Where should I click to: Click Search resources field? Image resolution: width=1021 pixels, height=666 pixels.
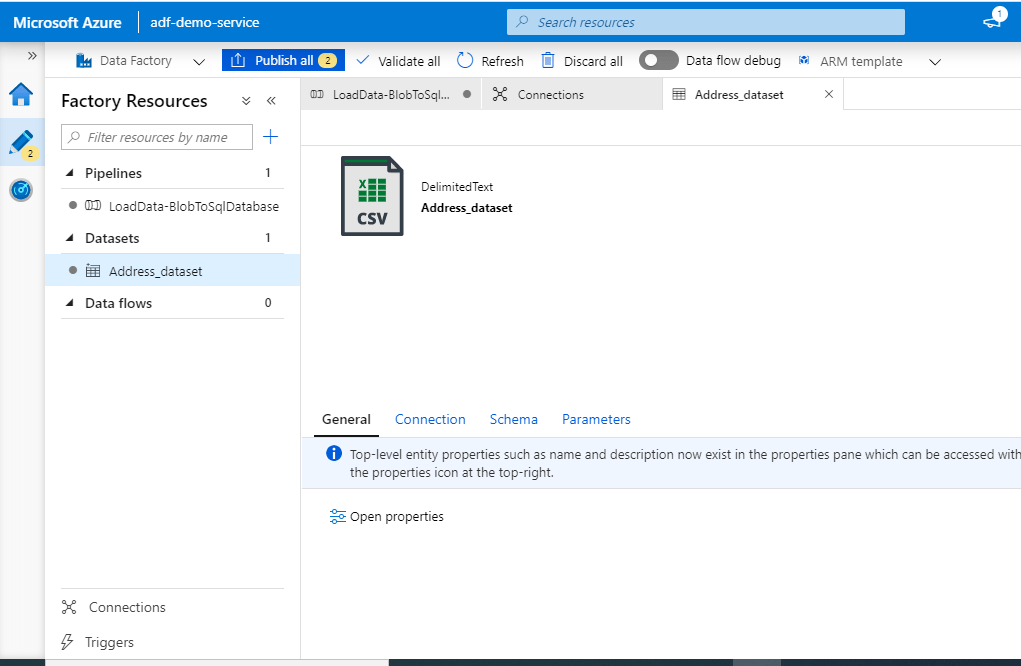pos(706,22)
